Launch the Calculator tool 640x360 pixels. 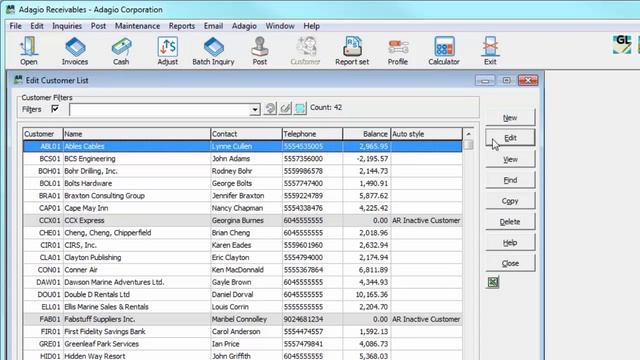click(444, 51)
